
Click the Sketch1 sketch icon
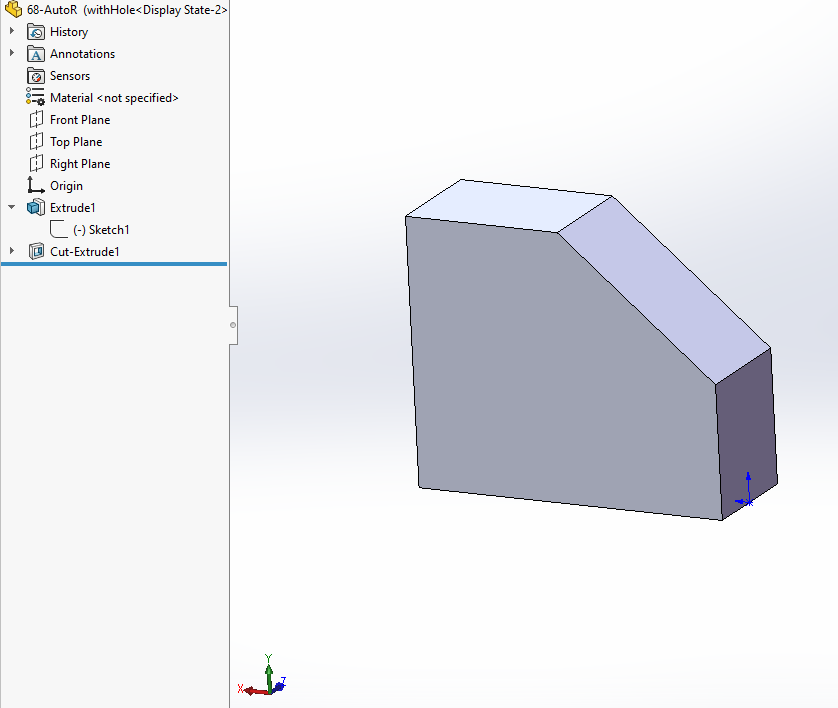tap(59, 229)
